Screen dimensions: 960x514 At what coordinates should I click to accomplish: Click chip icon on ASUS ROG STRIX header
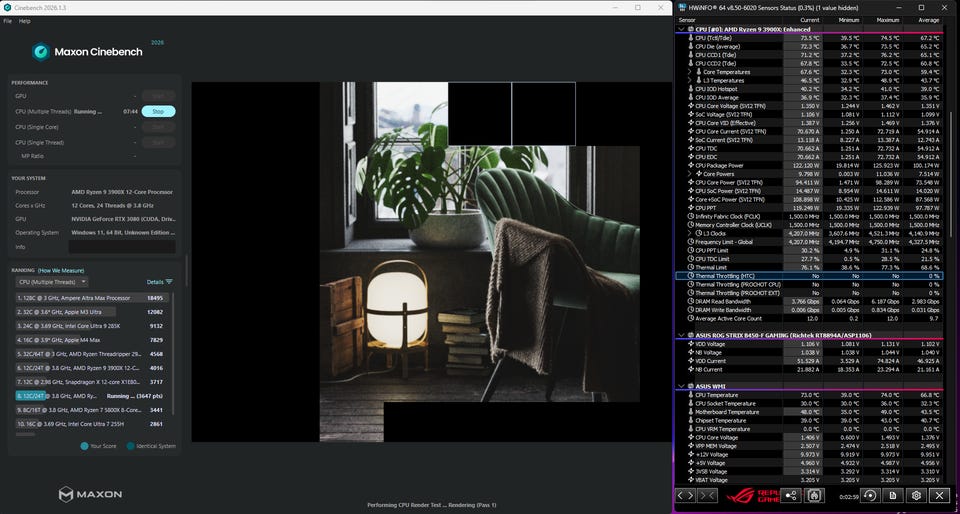coord(691,335)
